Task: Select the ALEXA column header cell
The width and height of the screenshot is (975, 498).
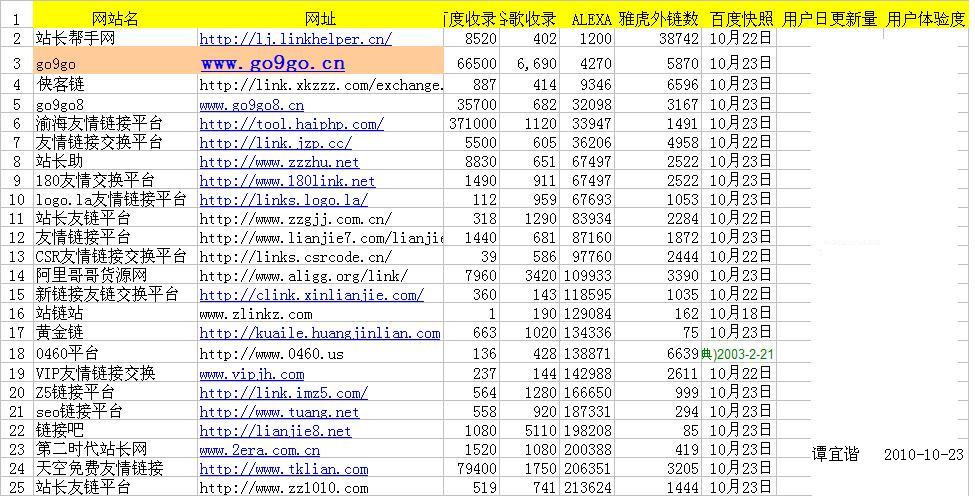Action: 591,18
